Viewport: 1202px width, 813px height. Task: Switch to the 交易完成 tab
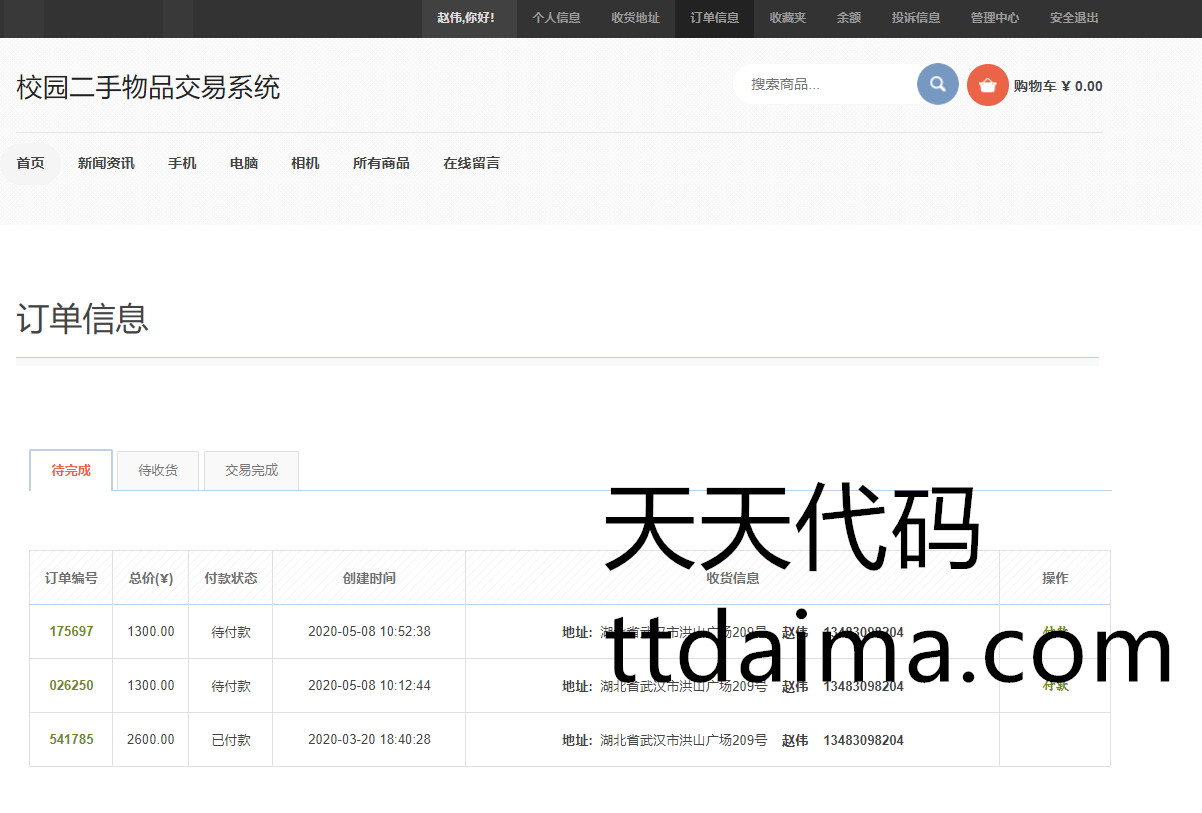click(251, 470)
